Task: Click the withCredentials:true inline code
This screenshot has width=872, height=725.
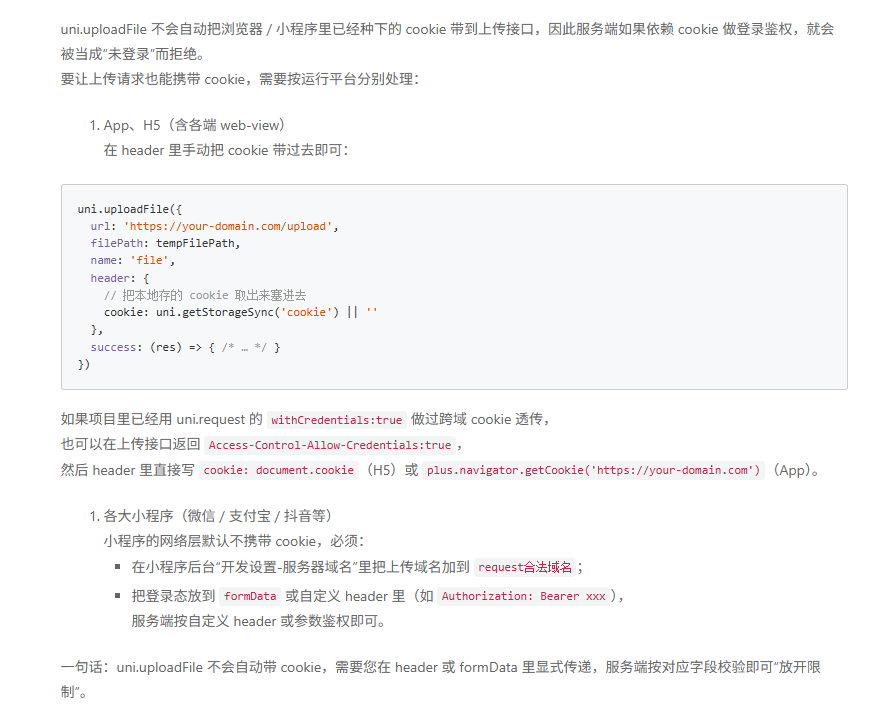Action: [336, 420]
